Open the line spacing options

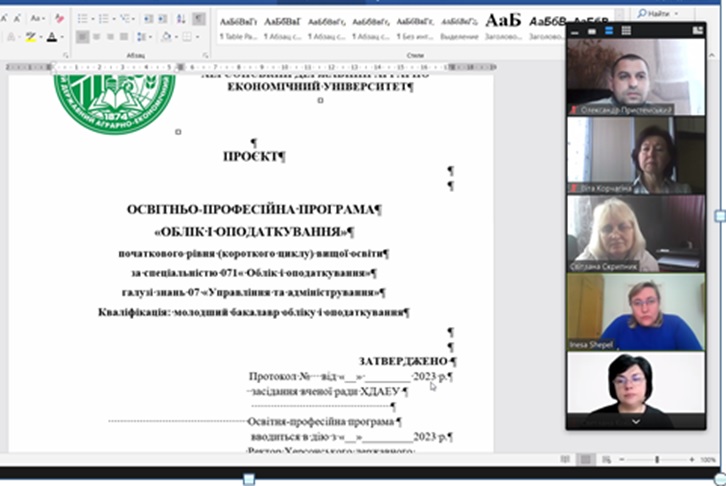[x=143, y=37]
